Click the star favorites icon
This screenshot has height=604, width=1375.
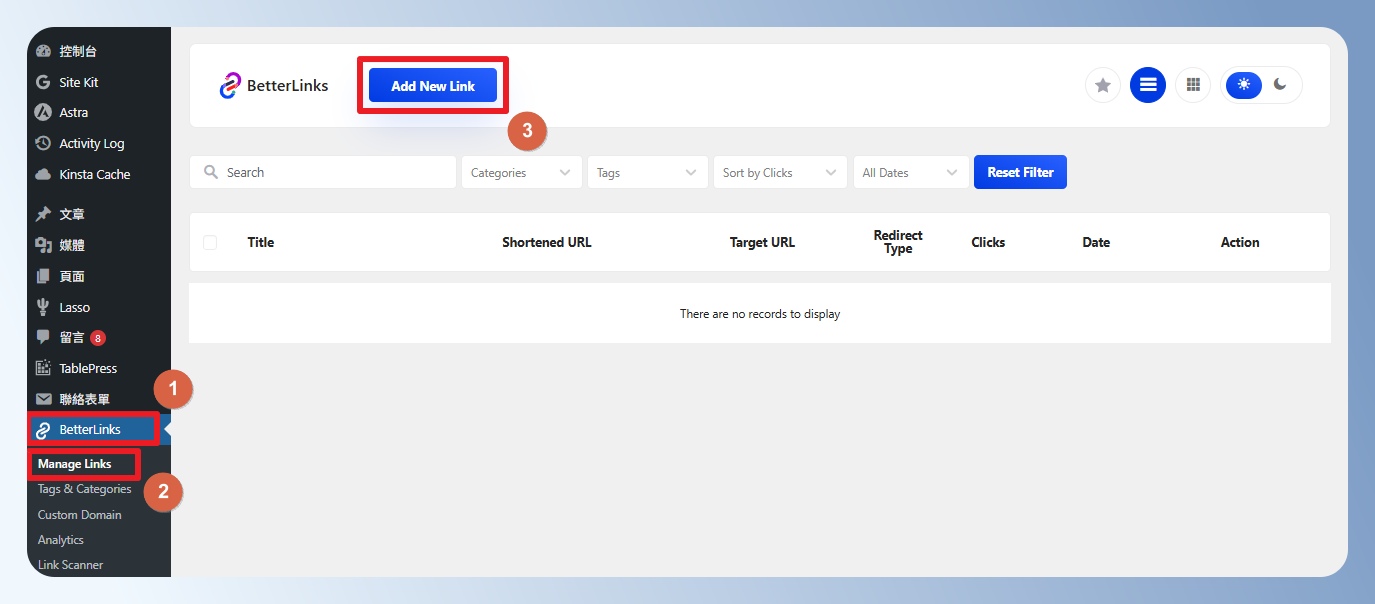pyautogui.click(x=1103, y=86)
